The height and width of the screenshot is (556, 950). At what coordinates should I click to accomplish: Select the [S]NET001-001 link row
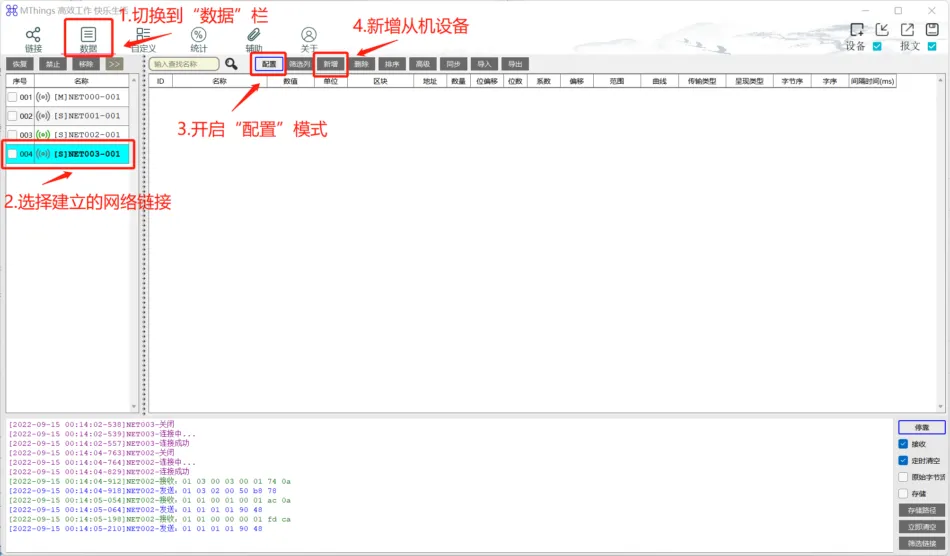tap(68, 116)
